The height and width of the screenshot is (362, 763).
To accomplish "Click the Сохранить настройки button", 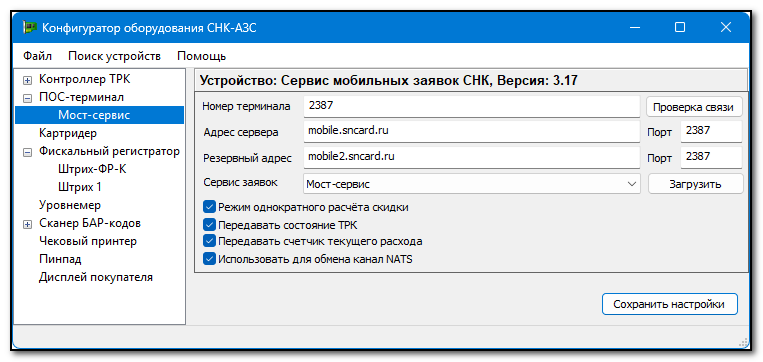I will click(x=670, y=304).
